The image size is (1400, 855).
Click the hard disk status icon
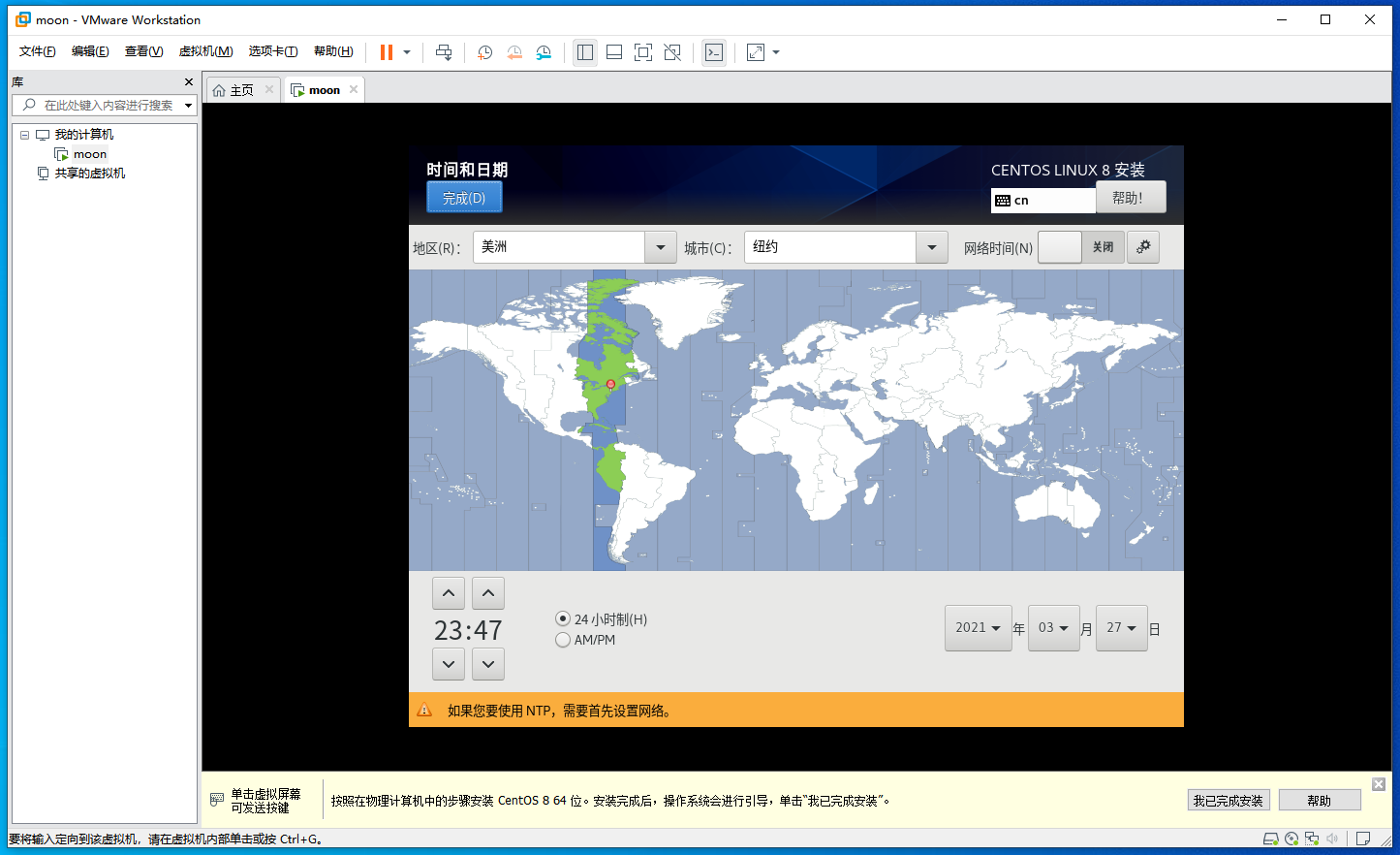(x=1271, y=839)
